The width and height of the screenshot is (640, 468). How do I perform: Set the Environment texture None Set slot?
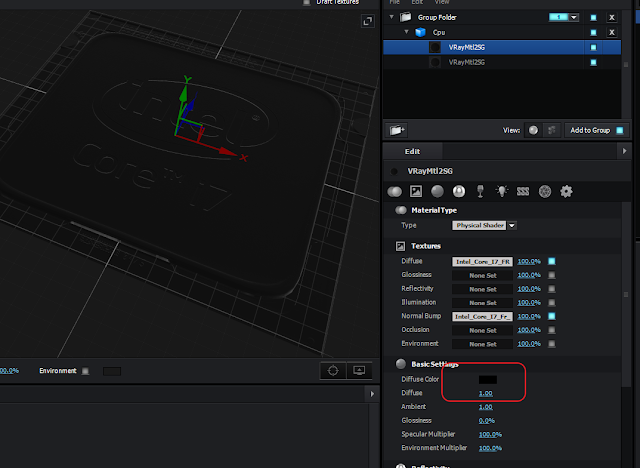pyautogui.click(x=482, y=344)
